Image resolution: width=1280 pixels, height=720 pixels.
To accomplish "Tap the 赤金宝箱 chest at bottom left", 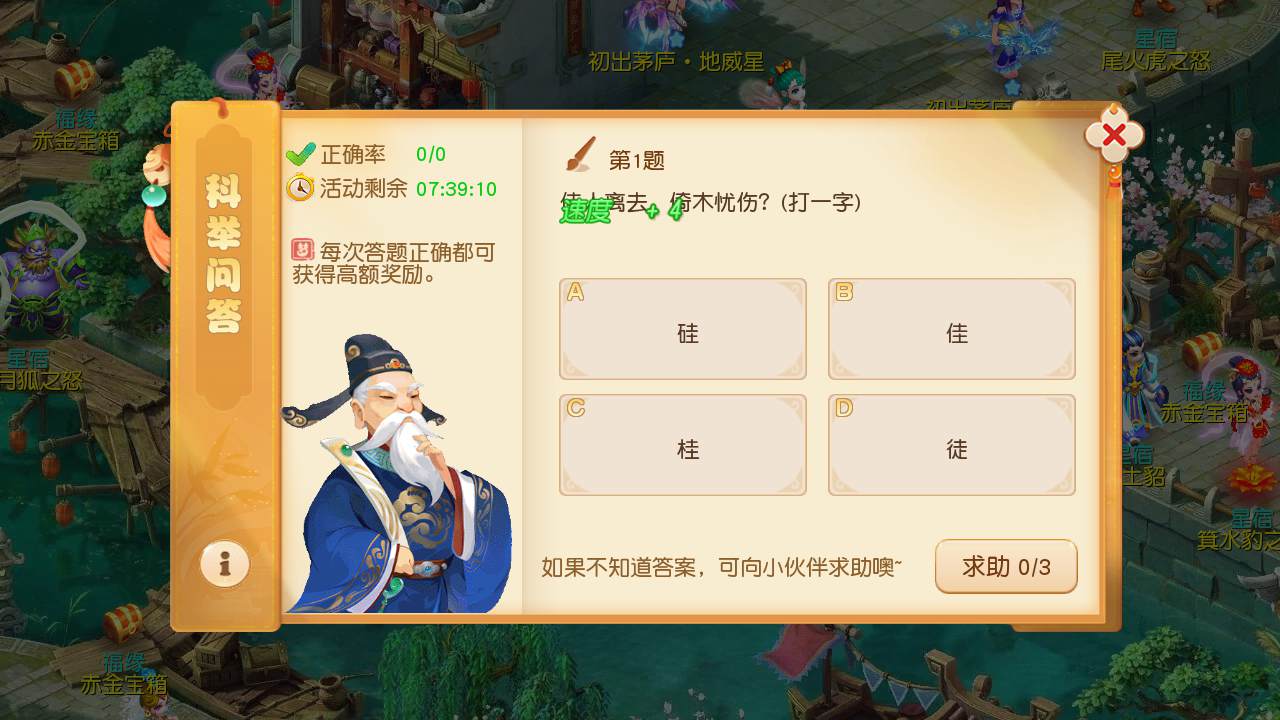I will coord(123,622).
